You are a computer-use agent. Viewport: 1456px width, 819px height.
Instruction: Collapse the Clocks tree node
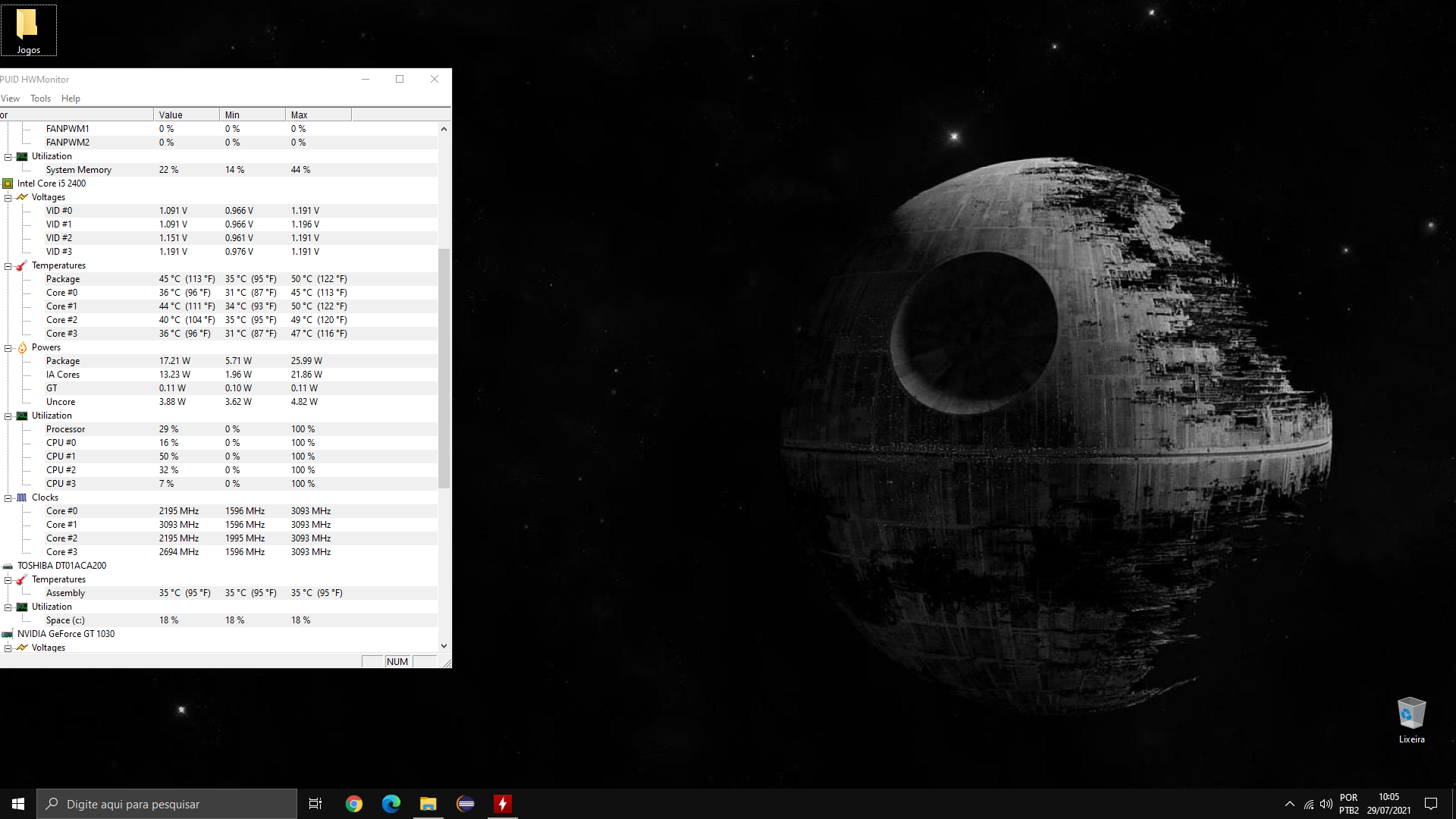(x=8, y=498)
